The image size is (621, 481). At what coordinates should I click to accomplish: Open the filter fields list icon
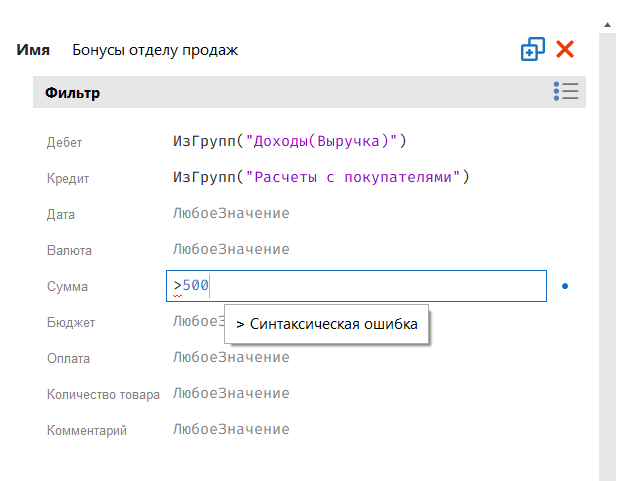click(x=566, y=92)
